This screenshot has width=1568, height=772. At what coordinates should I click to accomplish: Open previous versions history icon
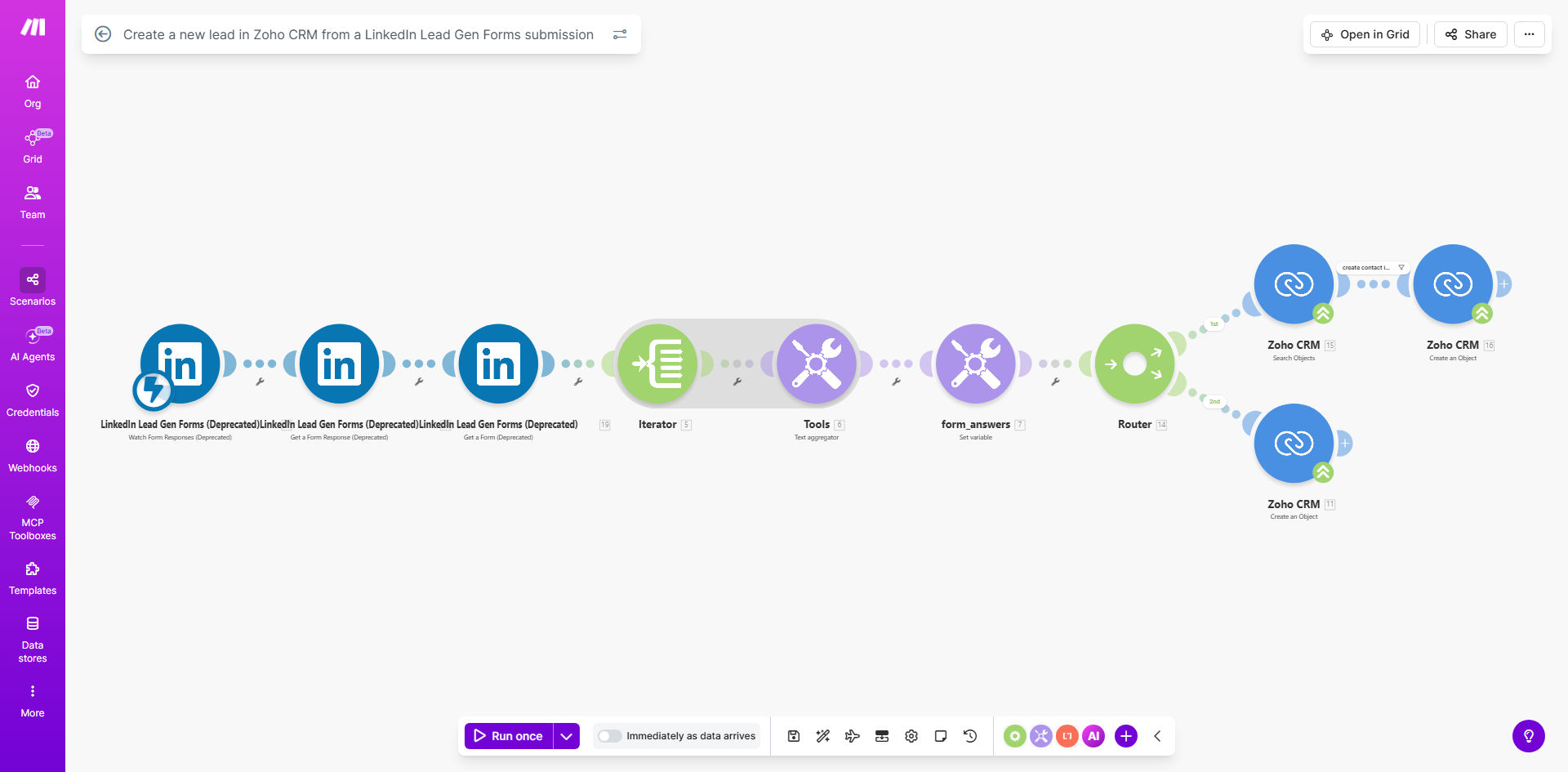coord(970,736)
